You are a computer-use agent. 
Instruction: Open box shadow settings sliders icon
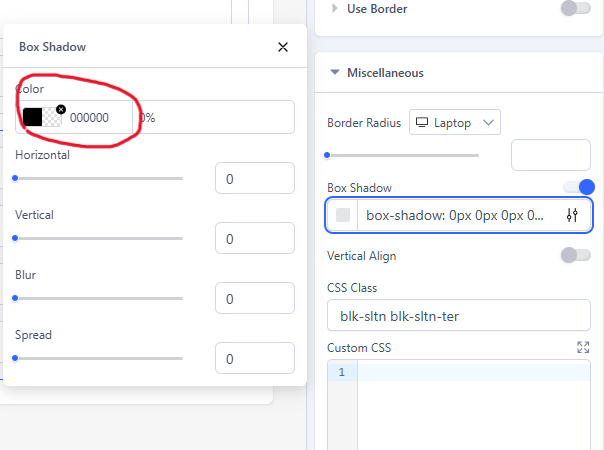click(x=572, y=215)
